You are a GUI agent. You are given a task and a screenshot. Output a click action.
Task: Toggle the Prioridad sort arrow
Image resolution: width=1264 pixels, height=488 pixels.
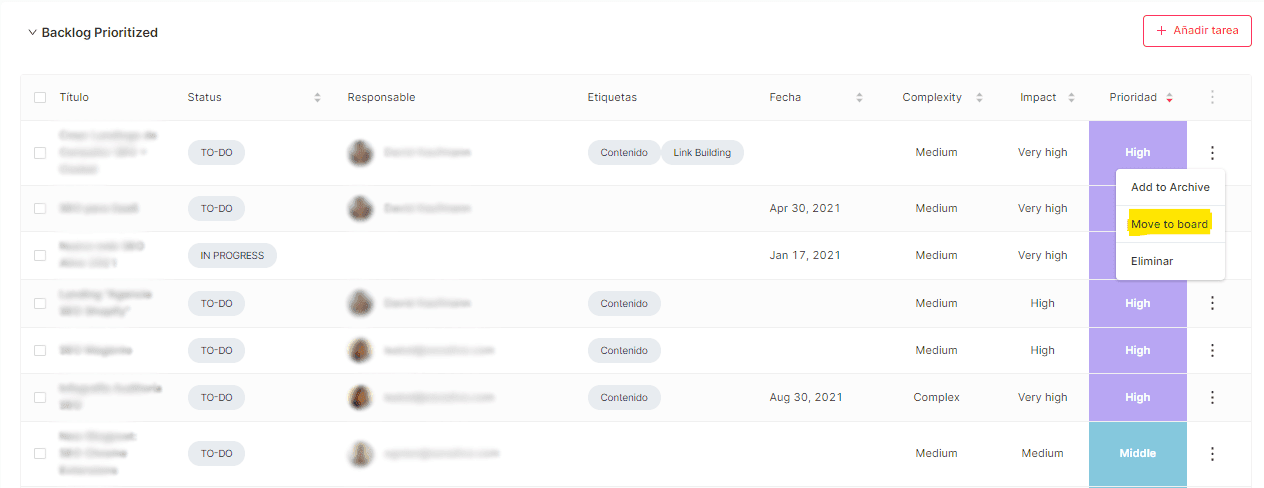[1169, 97]
